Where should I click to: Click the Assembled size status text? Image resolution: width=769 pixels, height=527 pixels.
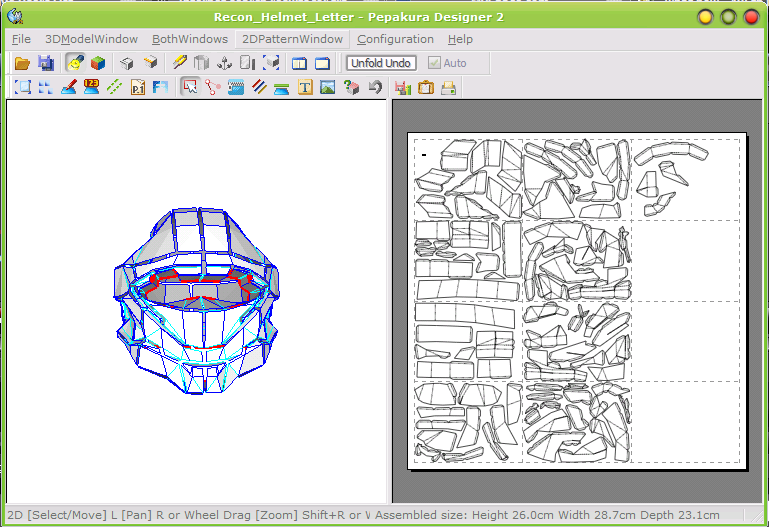click(547, 515)
